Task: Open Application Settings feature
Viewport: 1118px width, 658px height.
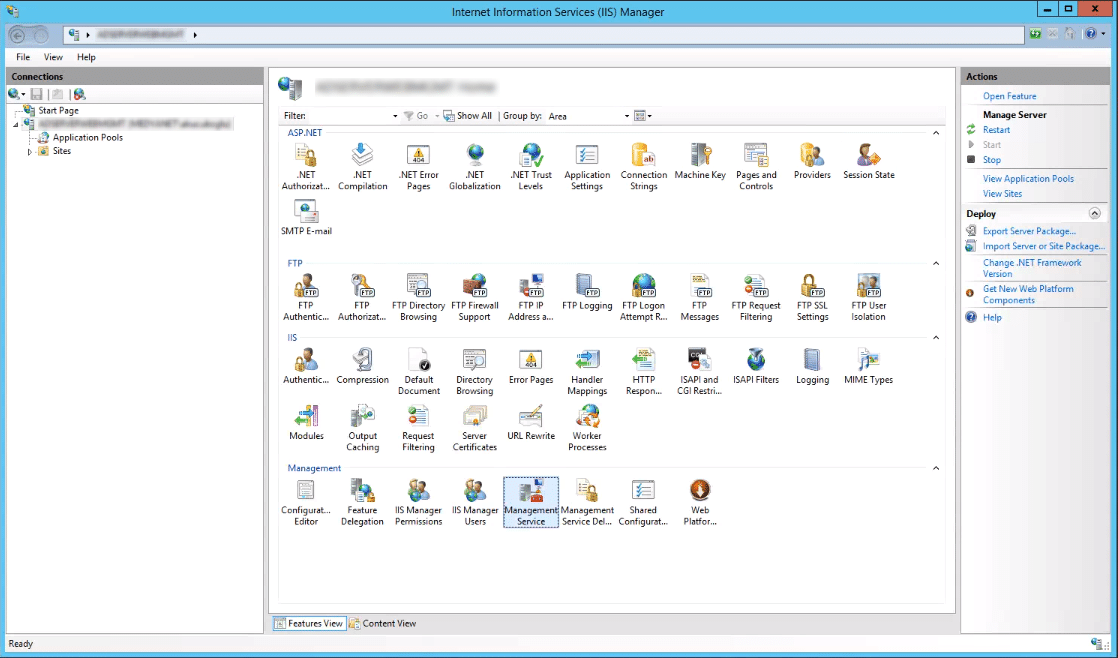Action: click(x=587, y=167)
